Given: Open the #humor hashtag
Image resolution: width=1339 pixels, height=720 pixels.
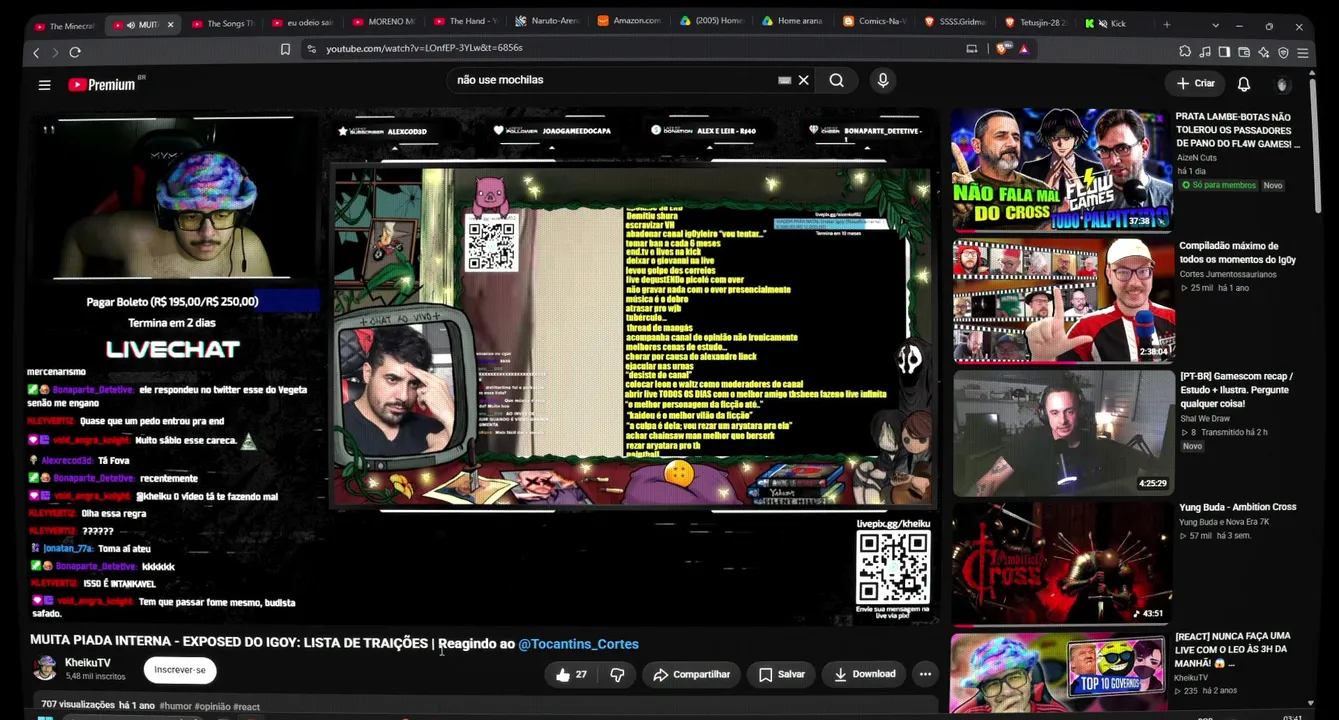Looking at the screenshot, I should [175, 706].
